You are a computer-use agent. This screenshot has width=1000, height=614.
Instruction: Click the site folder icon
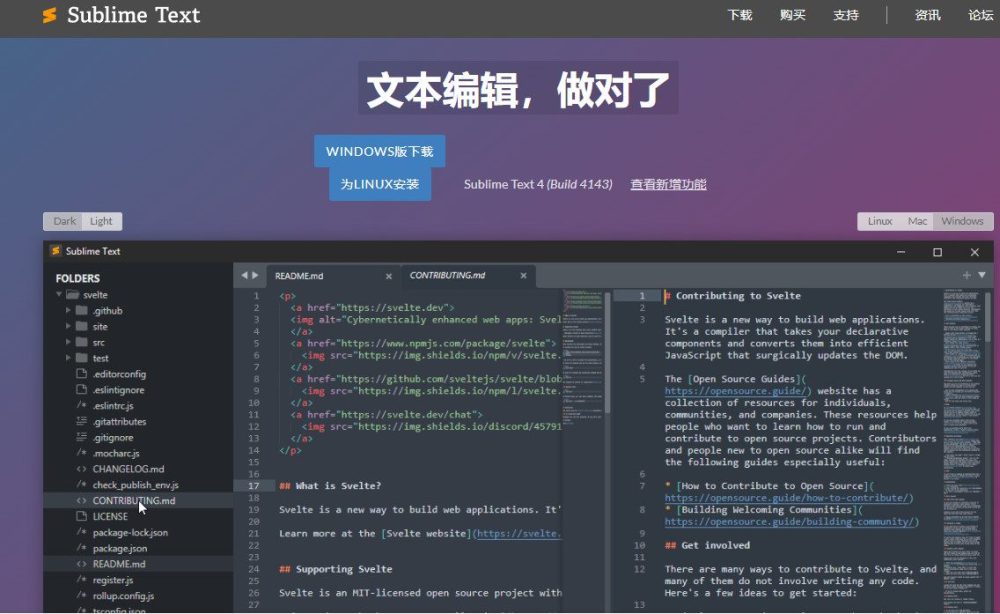coord(82,326)
